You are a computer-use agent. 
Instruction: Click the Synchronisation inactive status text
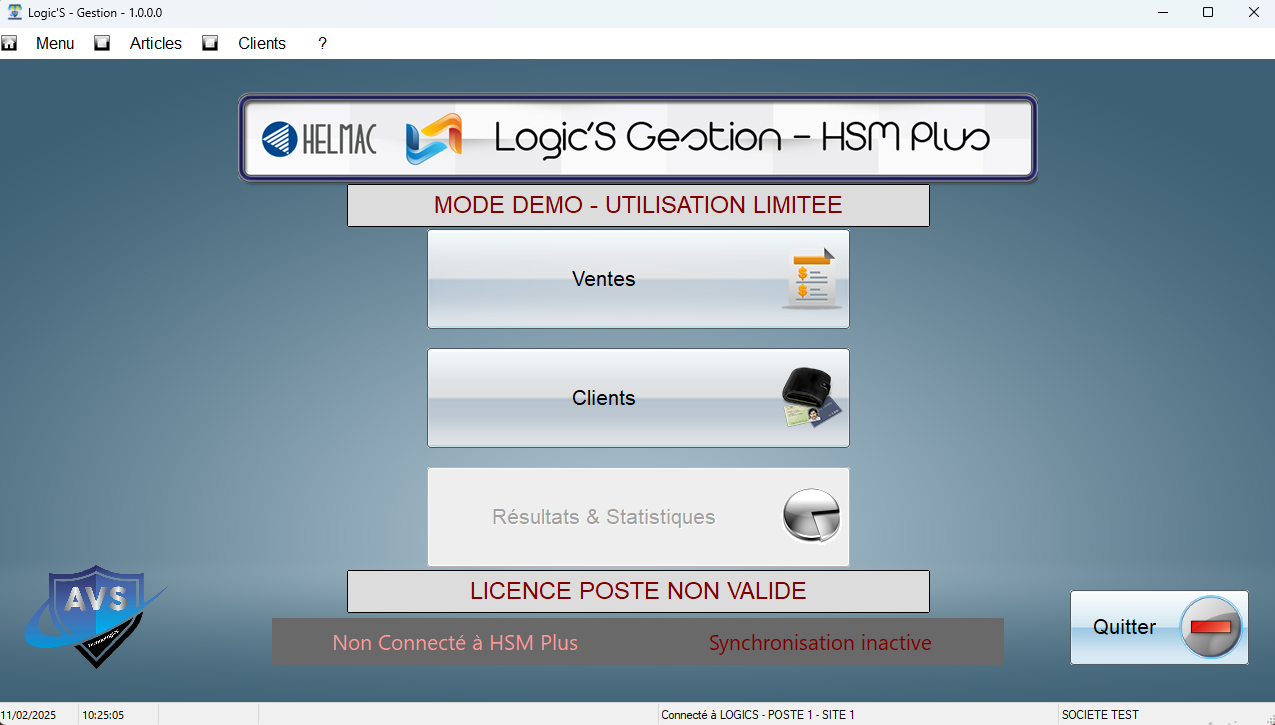tap(820, 643)
